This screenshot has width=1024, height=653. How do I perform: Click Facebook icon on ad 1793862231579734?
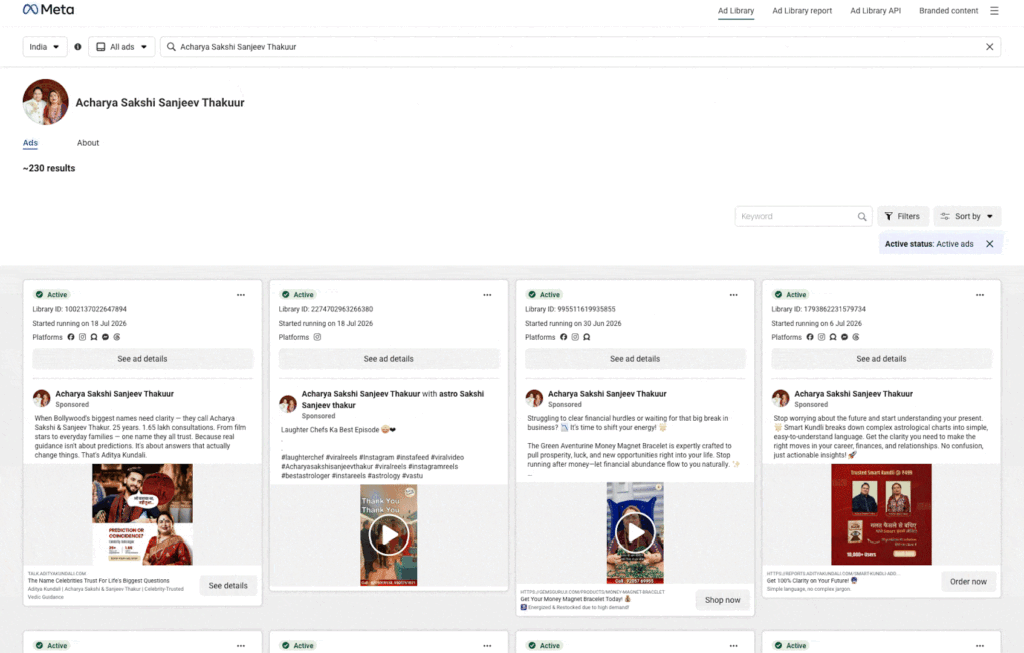[x=810, y=337]
